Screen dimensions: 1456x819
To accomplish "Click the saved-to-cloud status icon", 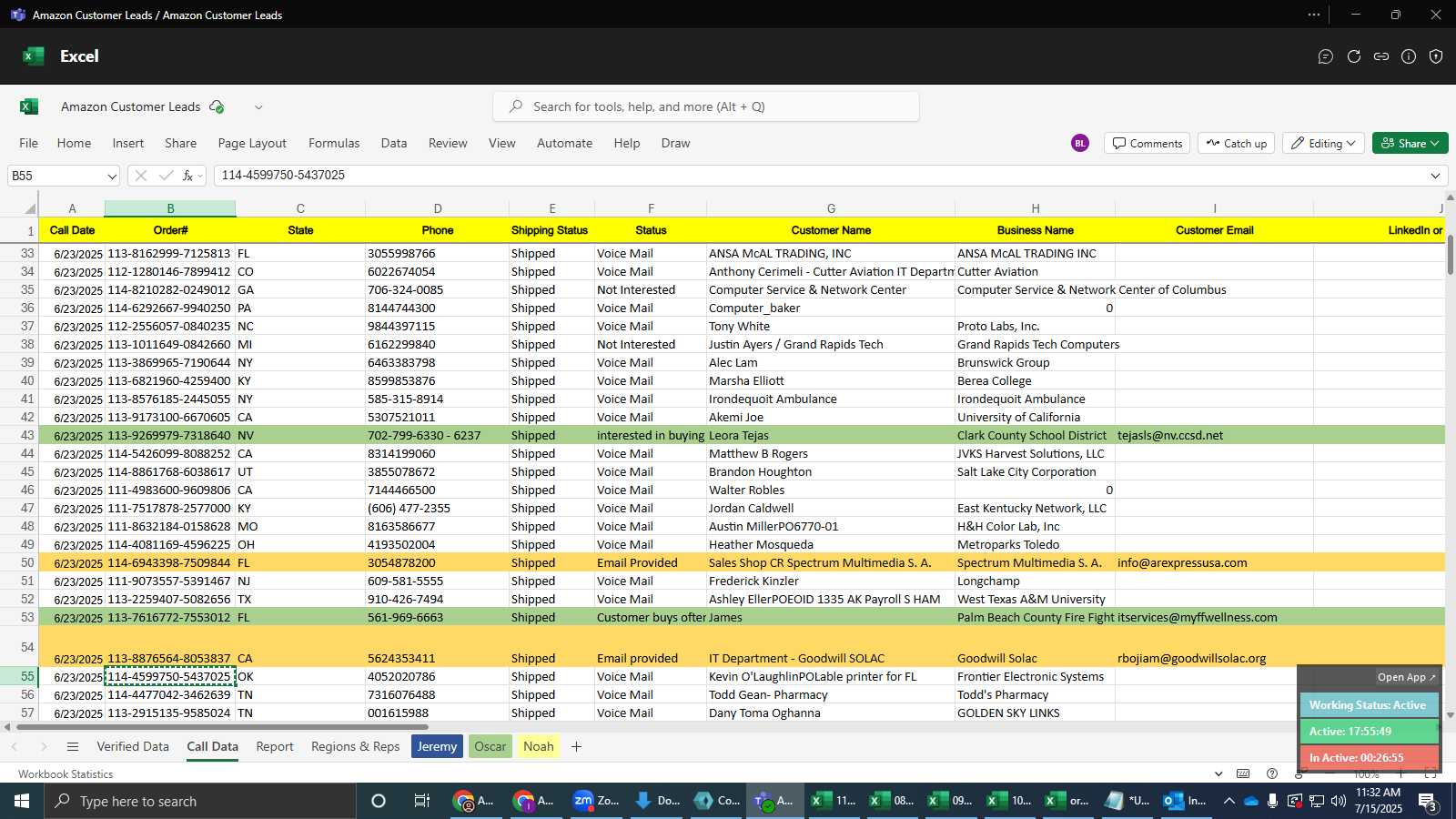I will [x=217, y=106].
